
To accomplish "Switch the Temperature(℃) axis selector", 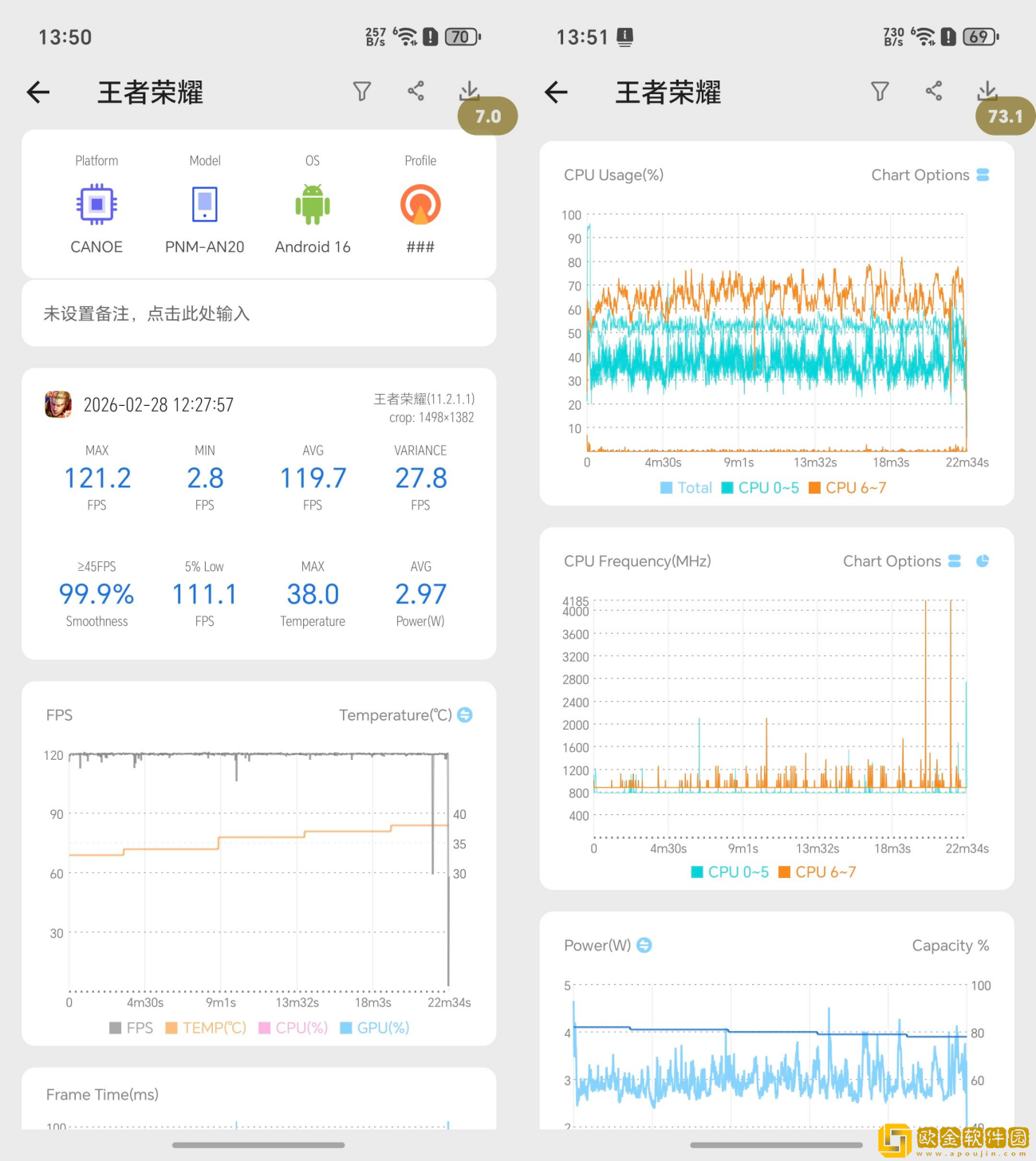I will pos(464,715).
